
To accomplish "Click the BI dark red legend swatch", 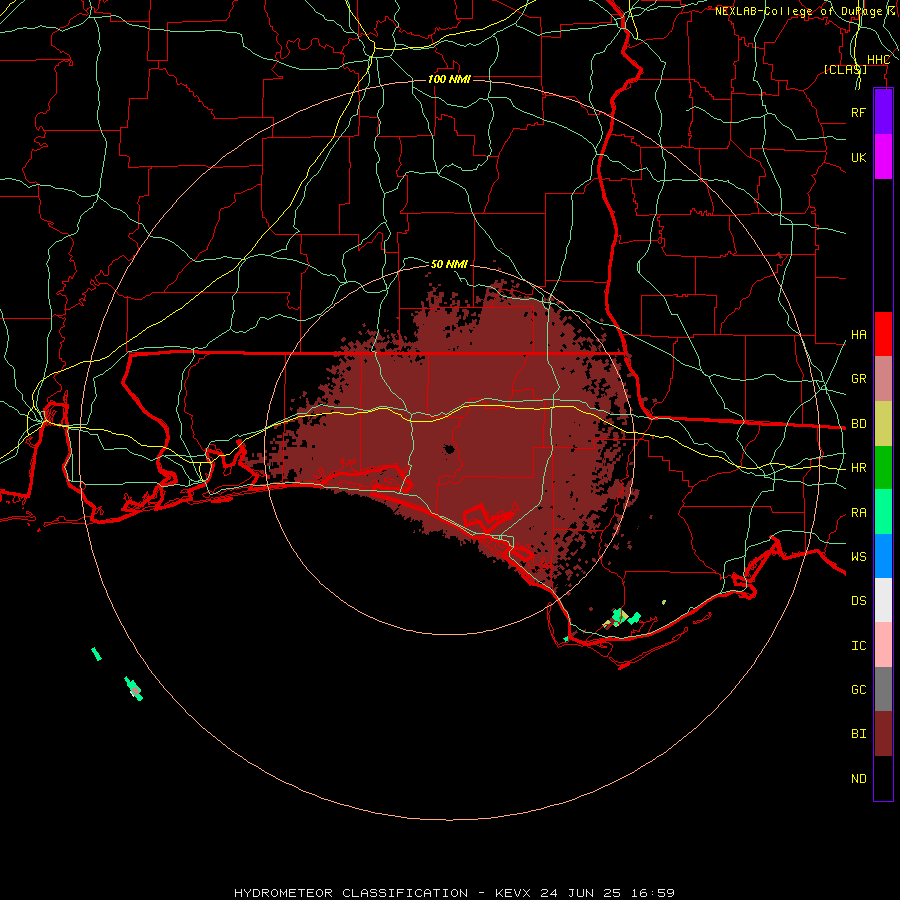I will (x=883, y=734).
